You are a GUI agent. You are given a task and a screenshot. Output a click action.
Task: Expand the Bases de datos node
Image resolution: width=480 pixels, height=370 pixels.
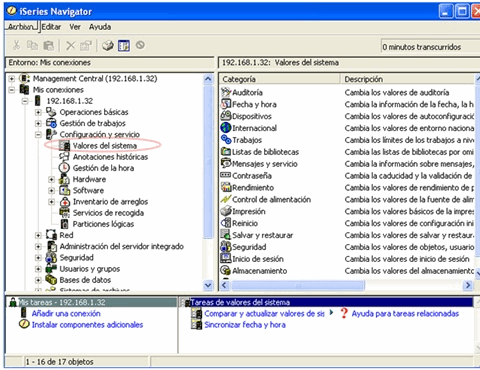point(38,280)
